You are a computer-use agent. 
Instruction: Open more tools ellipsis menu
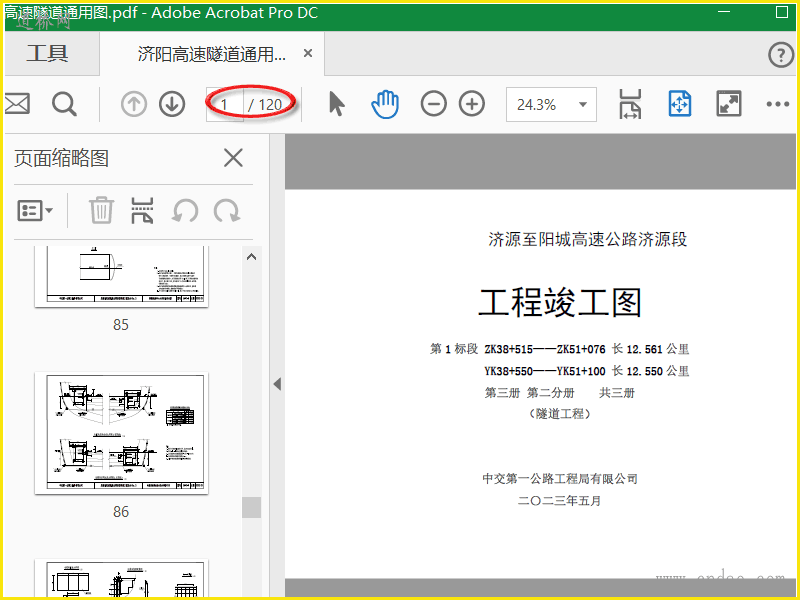[778, 105]
